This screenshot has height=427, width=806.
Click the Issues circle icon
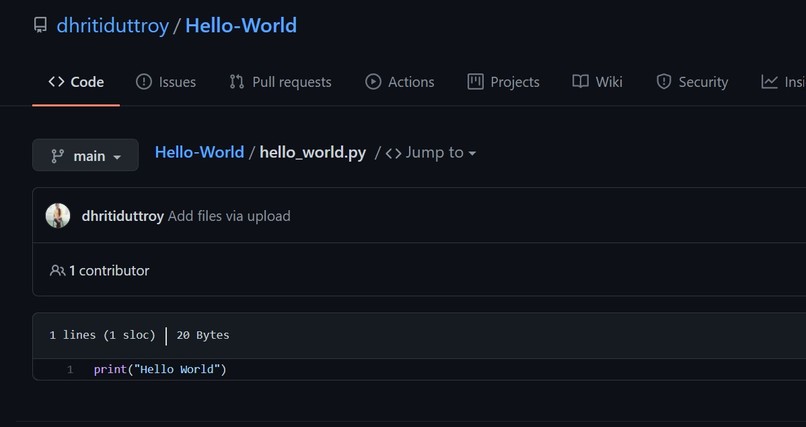(144, 82)
